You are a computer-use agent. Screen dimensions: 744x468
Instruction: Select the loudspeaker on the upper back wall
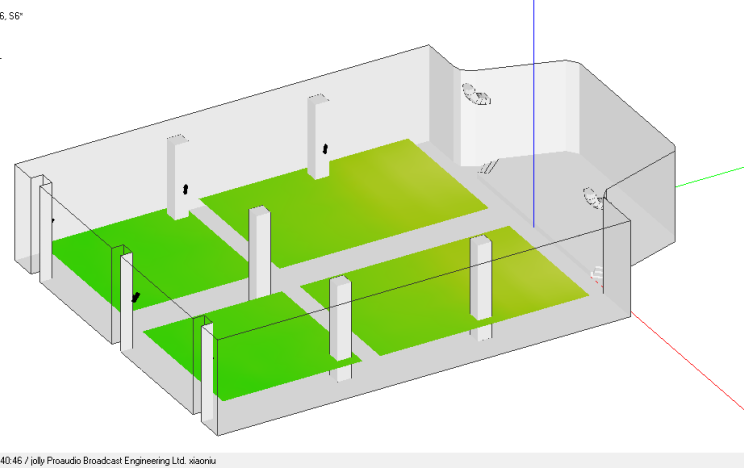(x=476, y=95)
